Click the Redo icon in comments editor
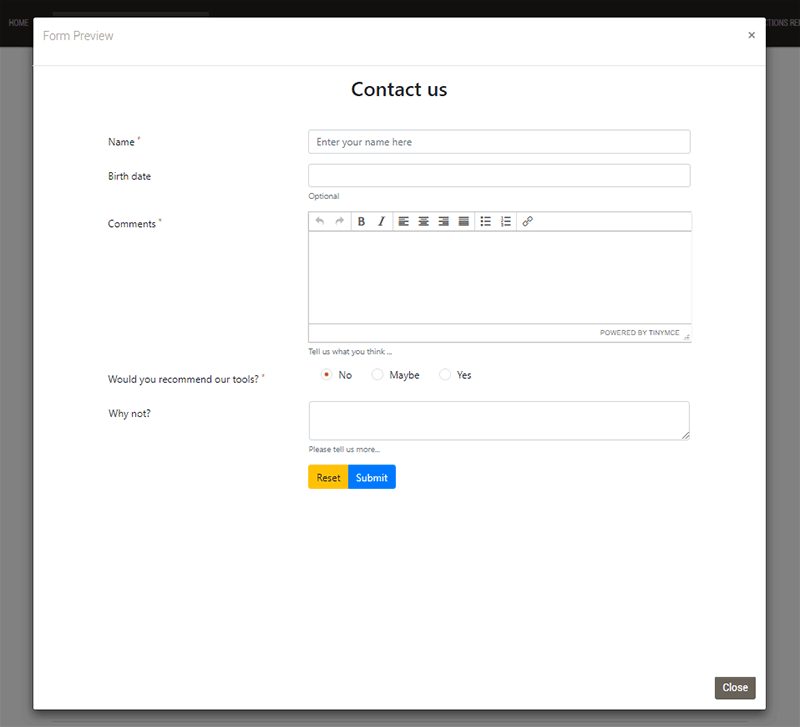The image size is (800, 727). pyautogui.click(x=339, y=222)
